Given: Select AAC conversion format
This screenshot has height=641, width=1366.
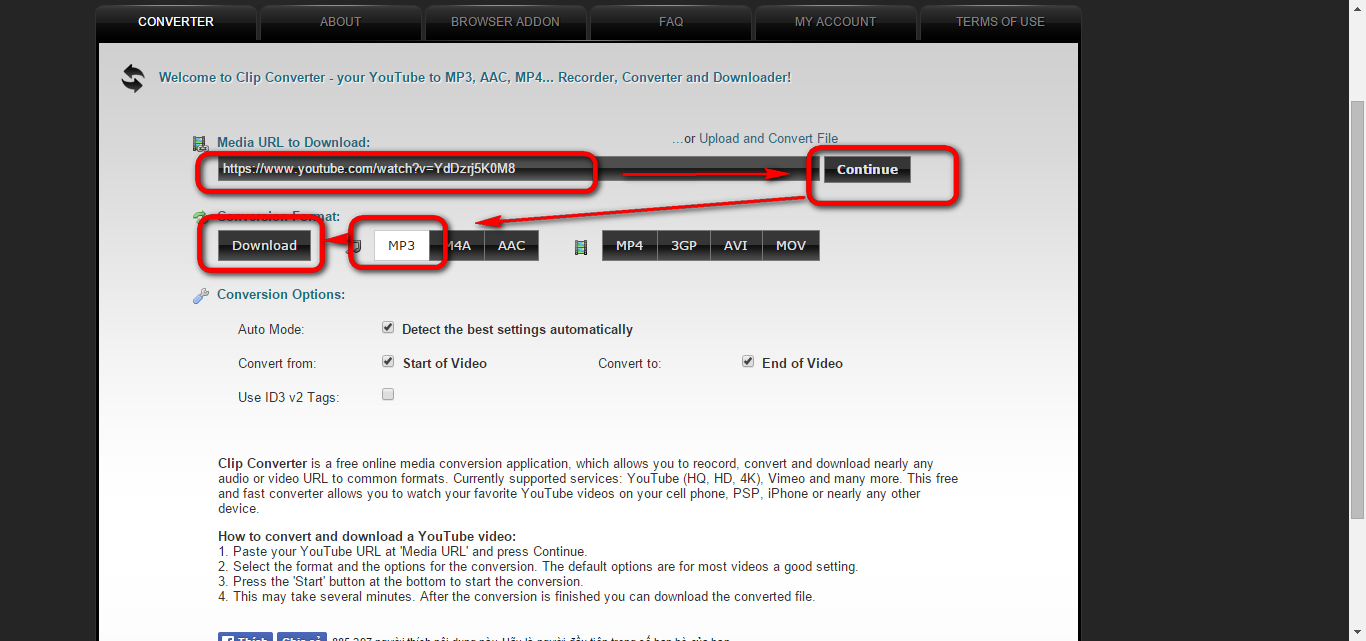Looking at the screenshot, I should [x=511, y=246].
